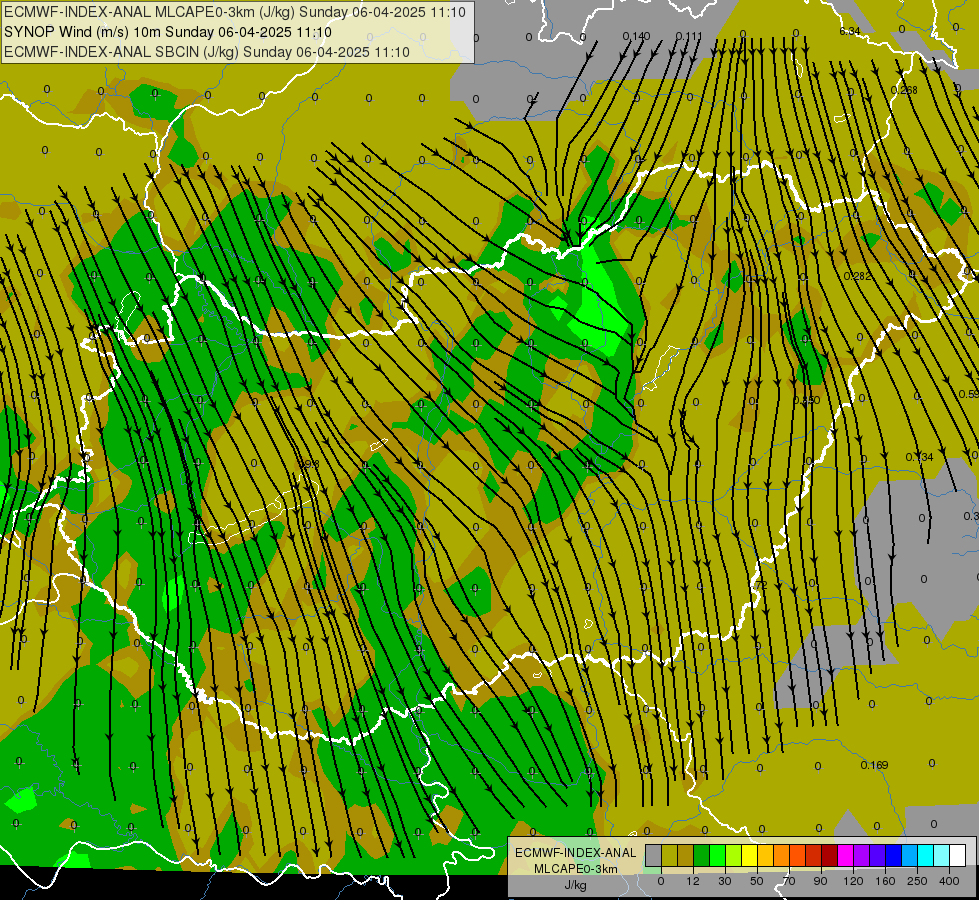Click the legend tick value 120
The image size is (979, 900).
853,881
